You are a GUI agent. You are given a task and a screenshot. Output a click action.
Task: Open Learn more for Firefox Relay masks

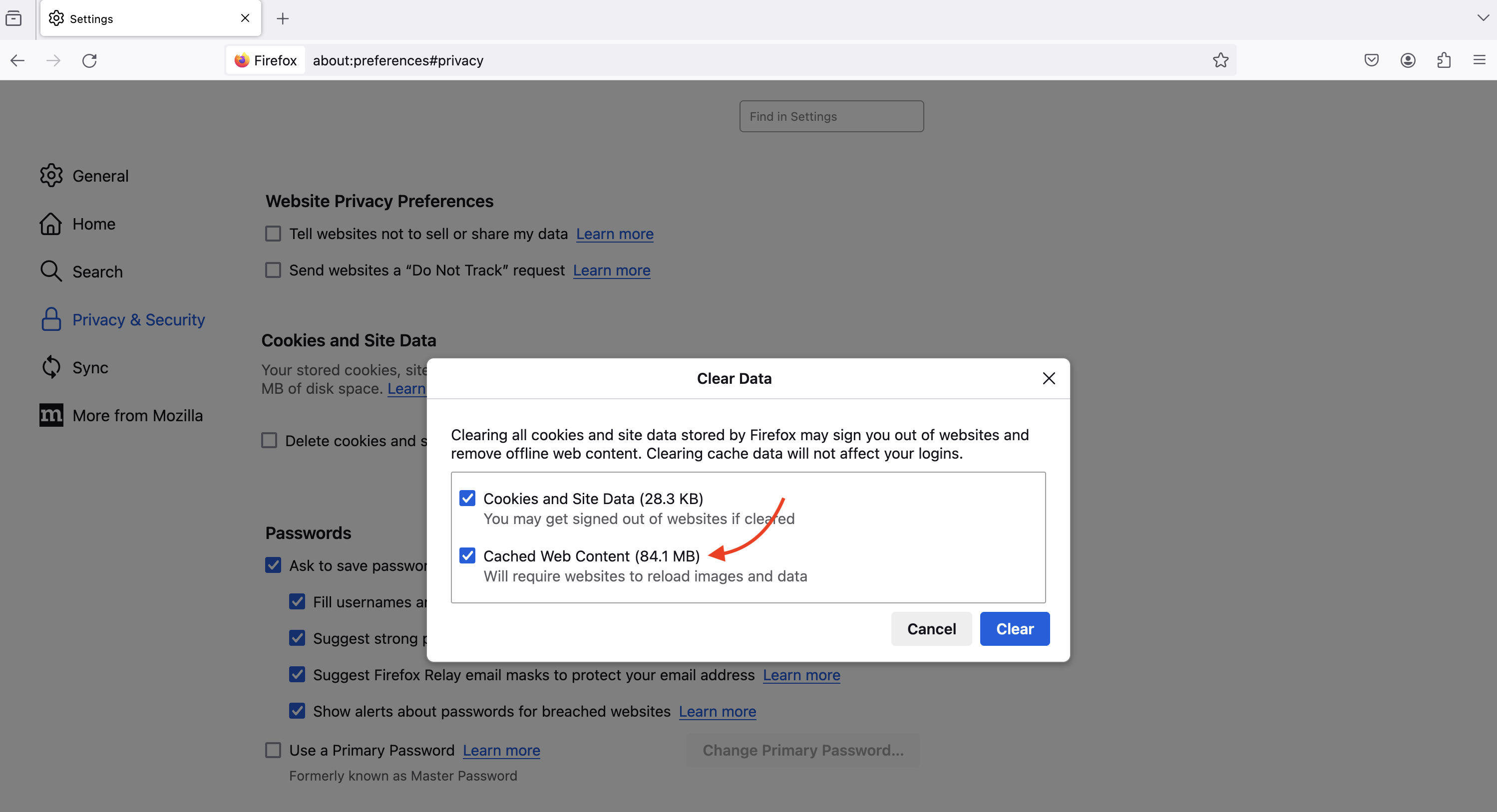click(801, 675)
